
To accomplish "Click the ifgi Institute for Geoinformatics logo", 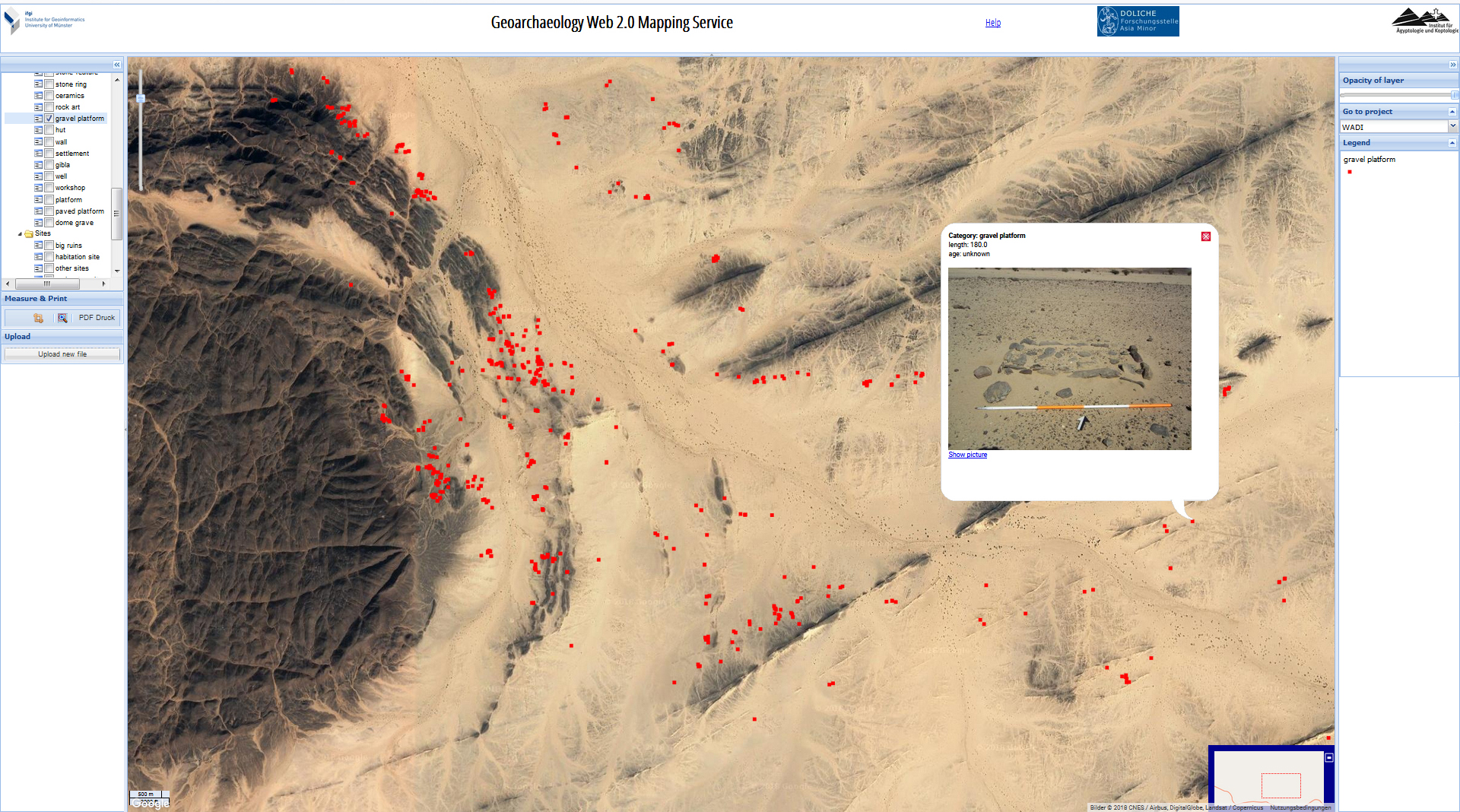I will (x=44, y=21).
